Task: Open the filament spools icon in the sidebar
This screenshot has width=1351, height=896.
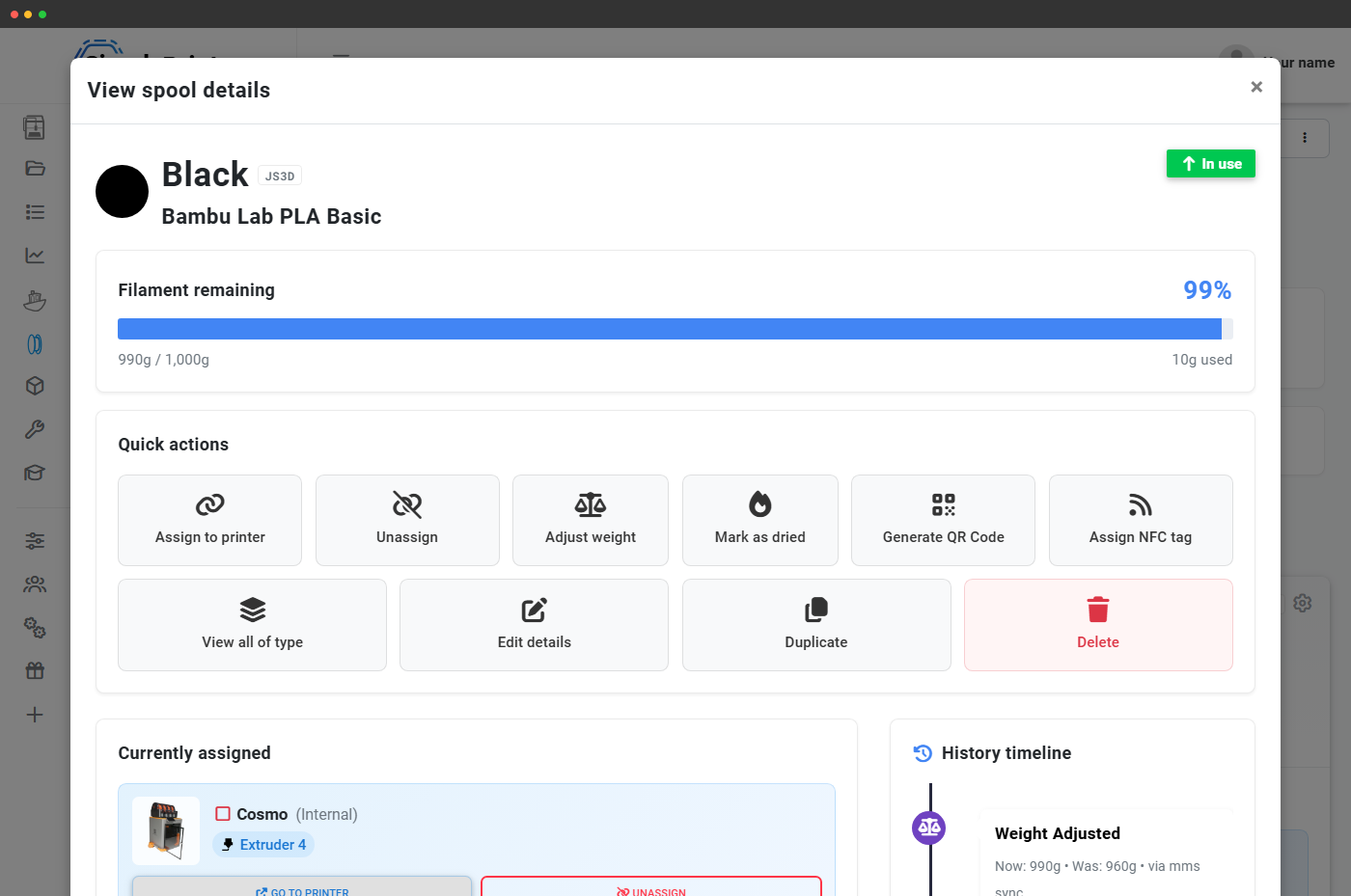Action: click(x=35, y=344)
